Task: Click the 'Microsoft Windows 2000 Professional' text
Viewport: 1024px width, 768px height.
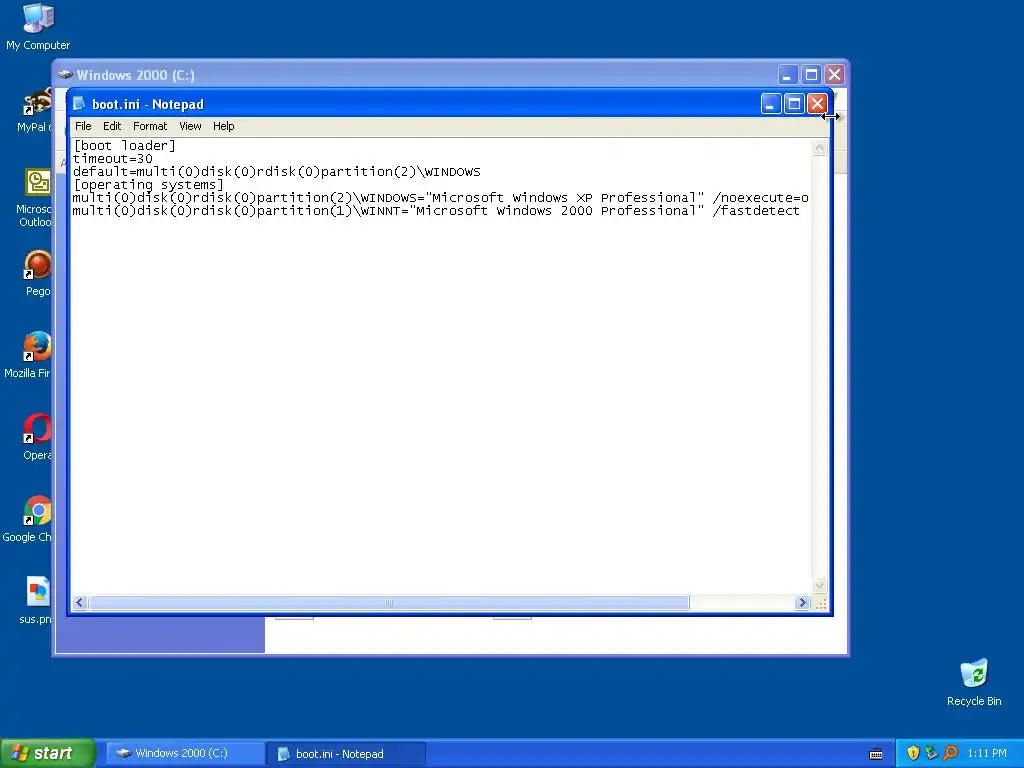Action: coord(557,210)
